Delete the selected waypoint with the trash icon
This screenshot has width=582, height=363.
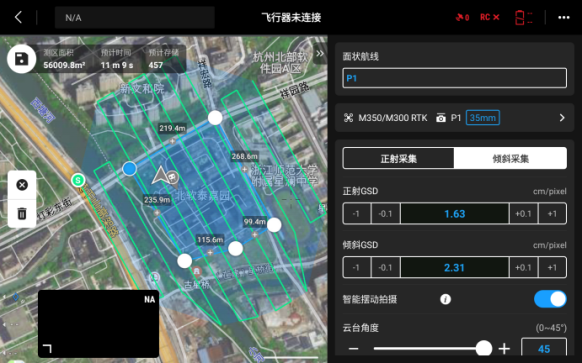point(22,213)
